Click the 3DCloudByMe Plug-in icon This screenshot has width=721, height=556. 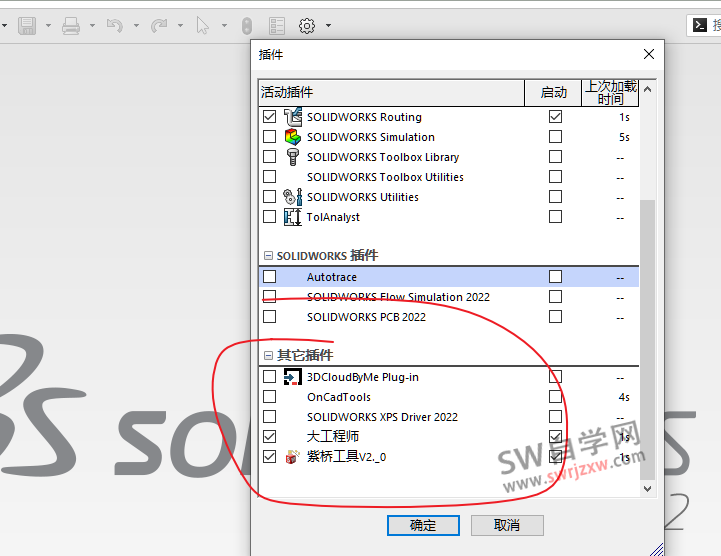[x=292, y=377]
